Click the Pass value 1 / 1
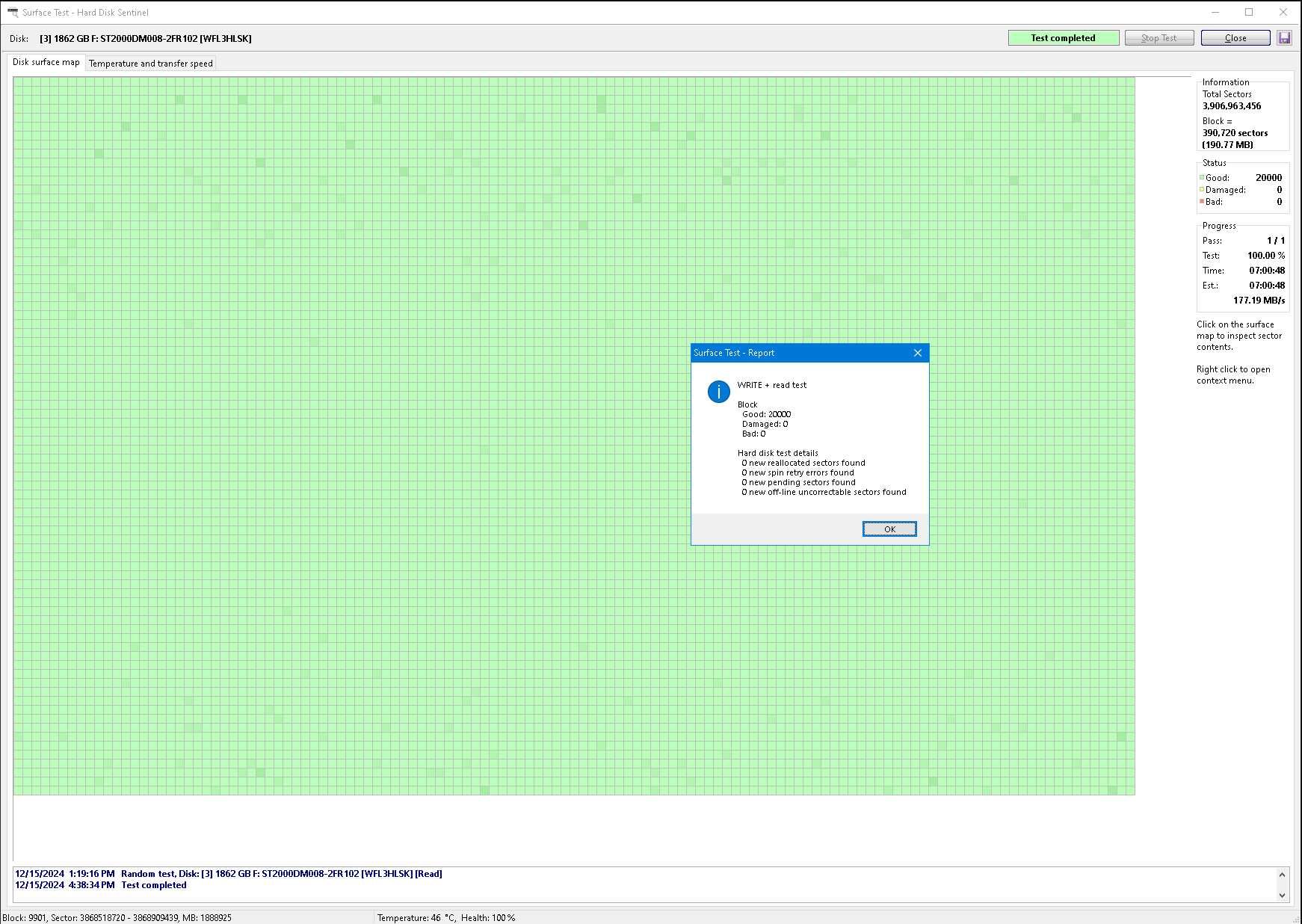Image resolution: width=1302 pixels, height=924 pixels. coord(1276,241)
